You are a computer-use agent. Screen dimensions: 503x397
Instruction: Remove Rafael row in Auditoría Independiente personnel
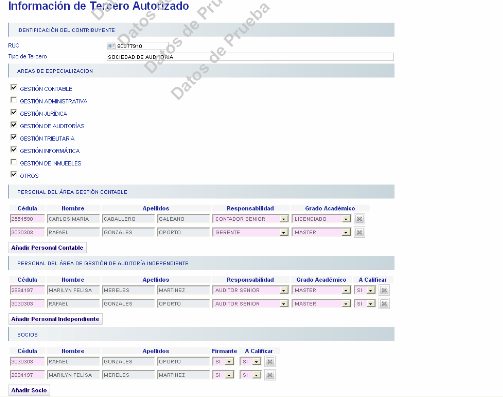coord(384,304)
